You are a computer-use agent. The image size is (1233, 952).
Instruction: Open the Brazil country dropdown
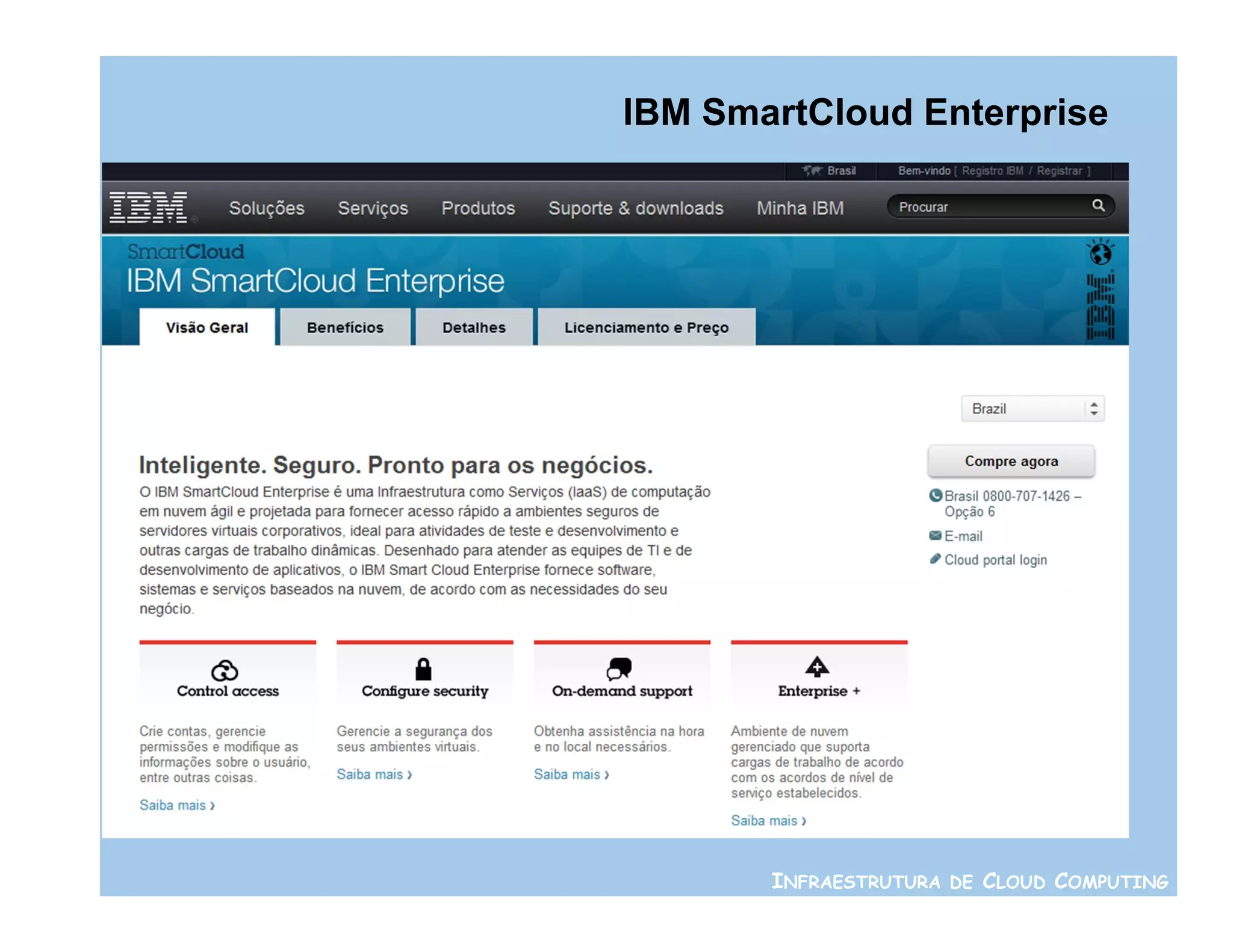[1032, 409]
